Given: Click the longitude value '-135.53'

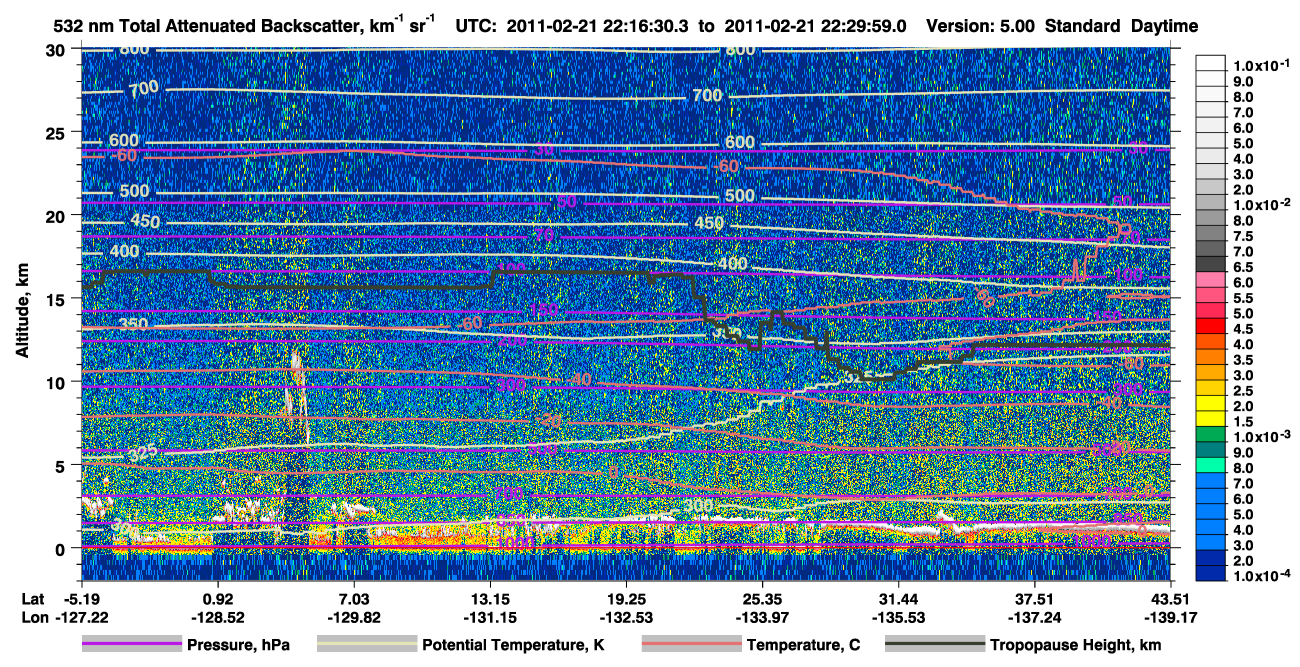Looking at the screenshot, I should [x=898, y=617].
